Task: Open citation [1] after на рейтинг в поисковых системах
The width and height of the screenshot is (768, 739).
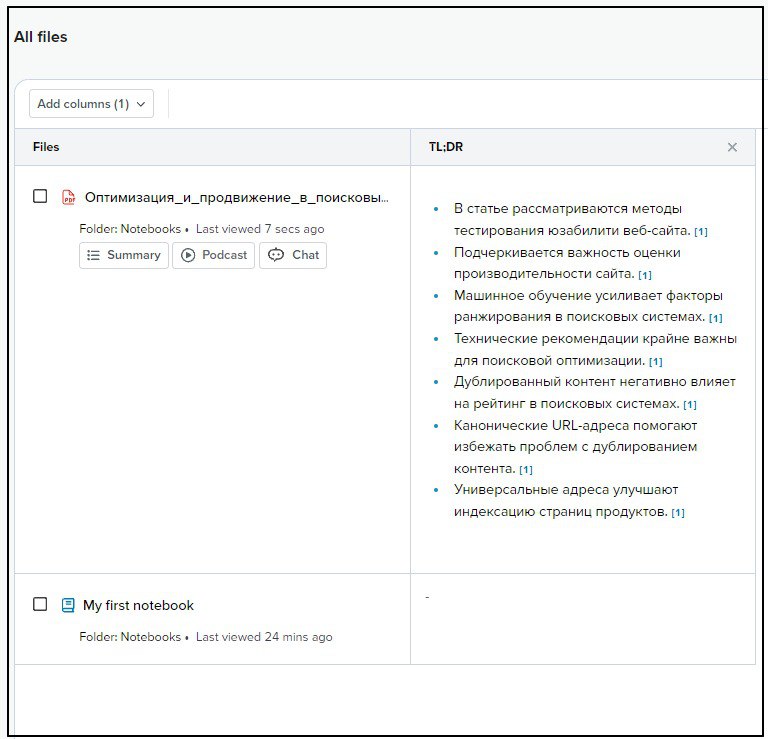Action: click(690, 405)
